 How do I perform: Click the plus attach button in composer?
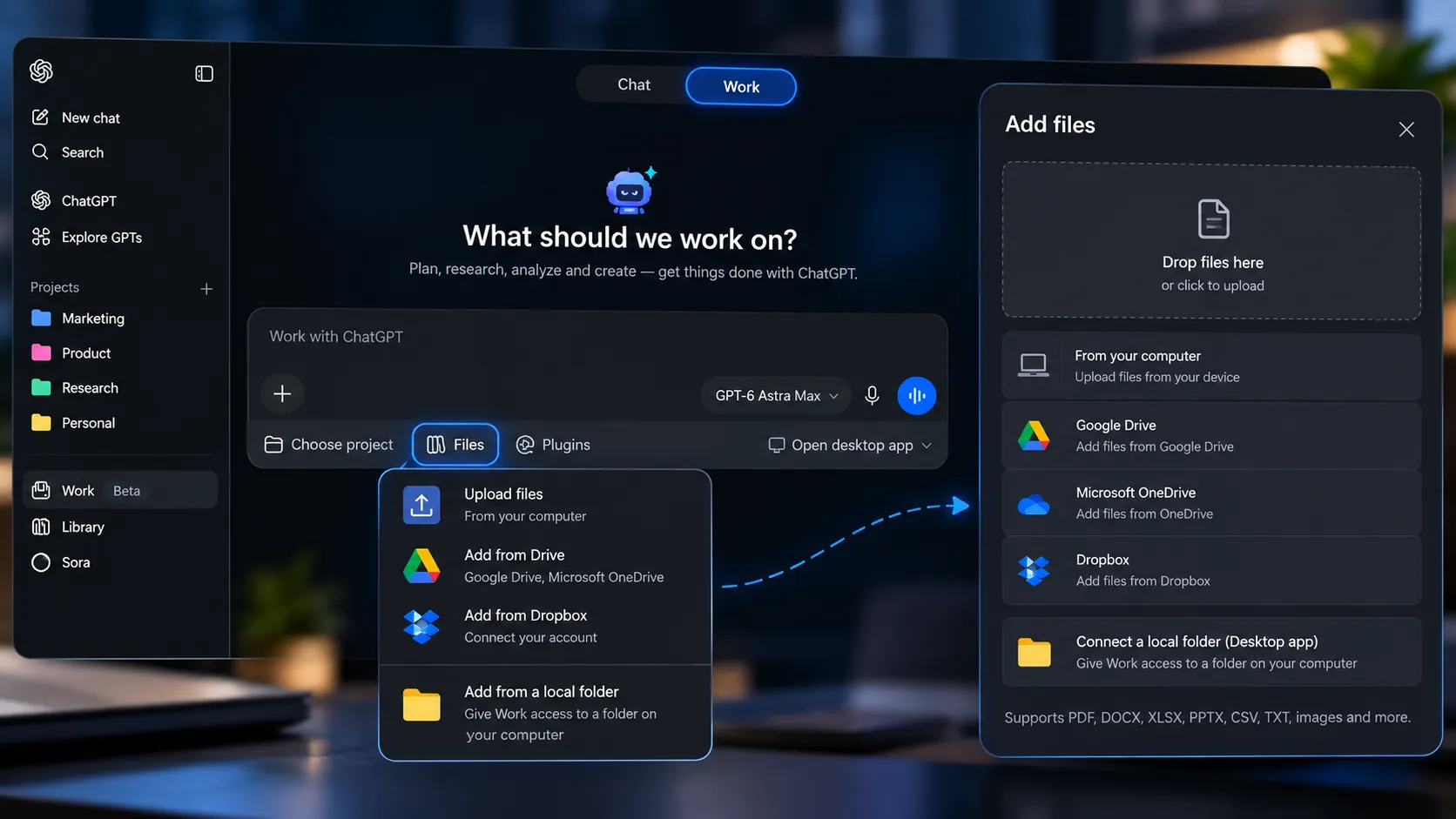282,393
